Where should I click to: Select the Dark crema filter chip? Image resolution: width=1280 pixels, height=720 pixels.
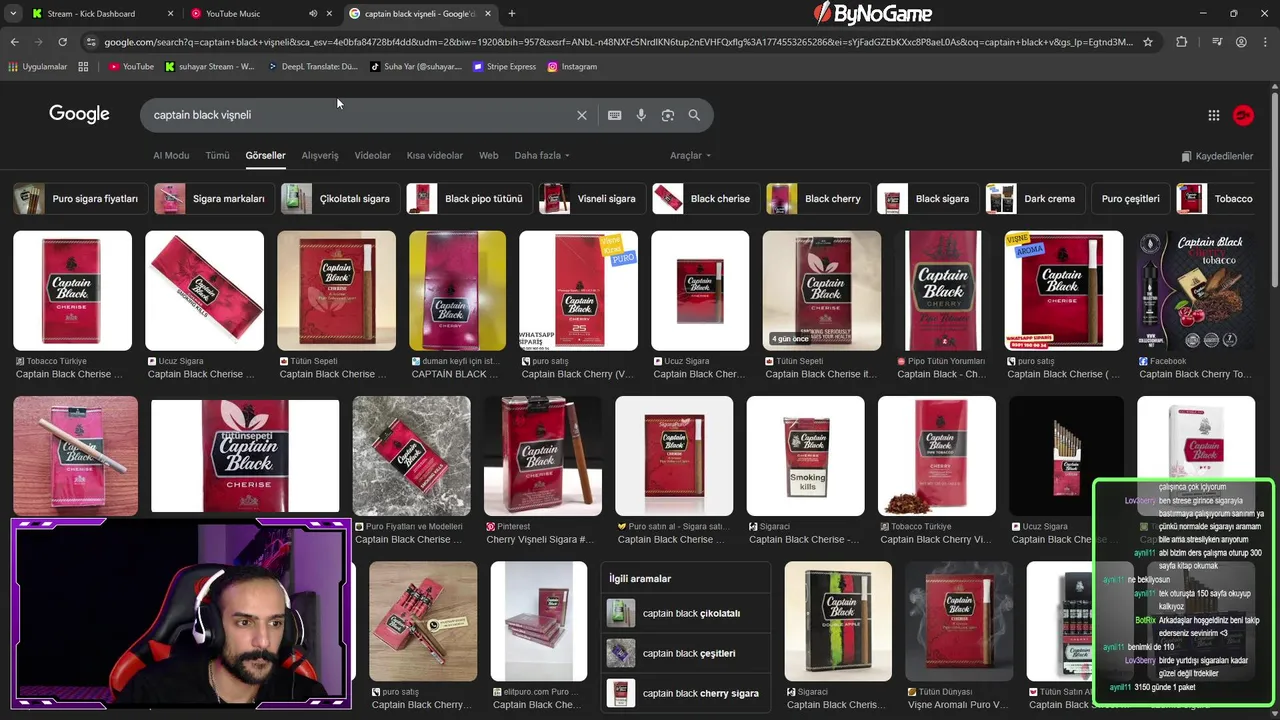point(1033,199)
